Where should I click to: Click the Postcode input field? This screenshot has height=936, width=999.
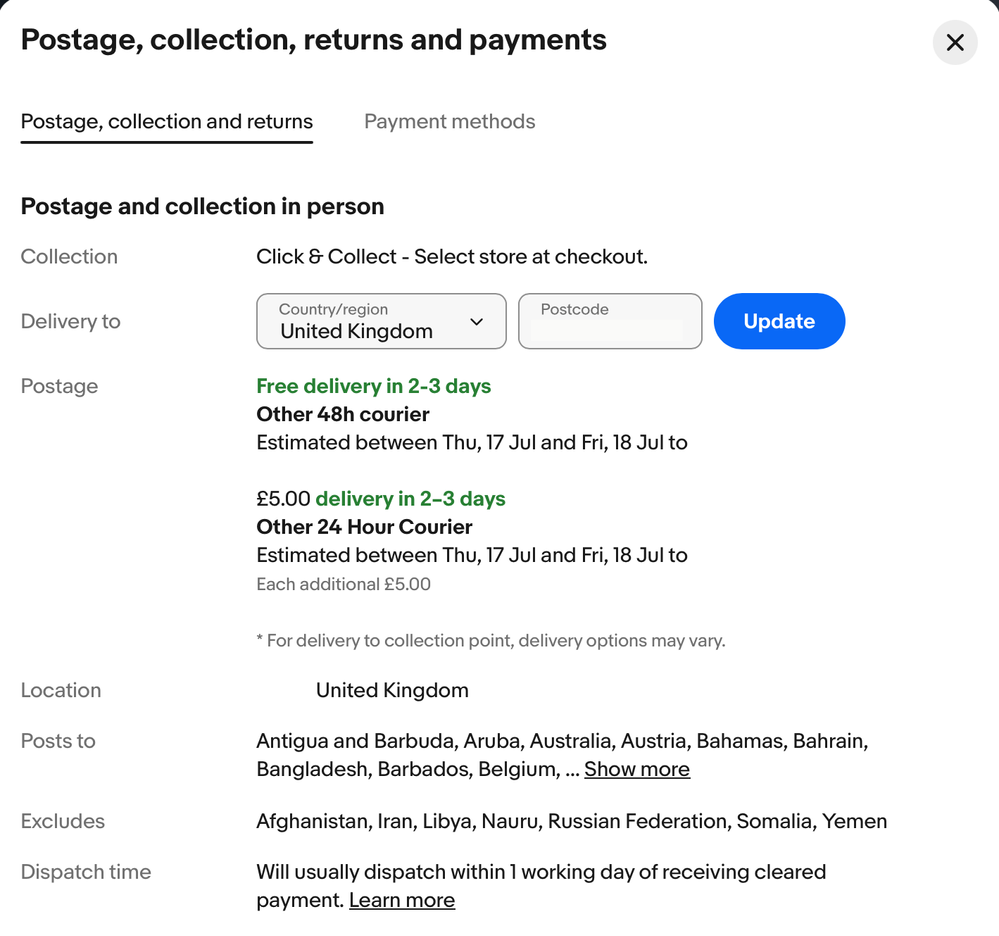610,321
